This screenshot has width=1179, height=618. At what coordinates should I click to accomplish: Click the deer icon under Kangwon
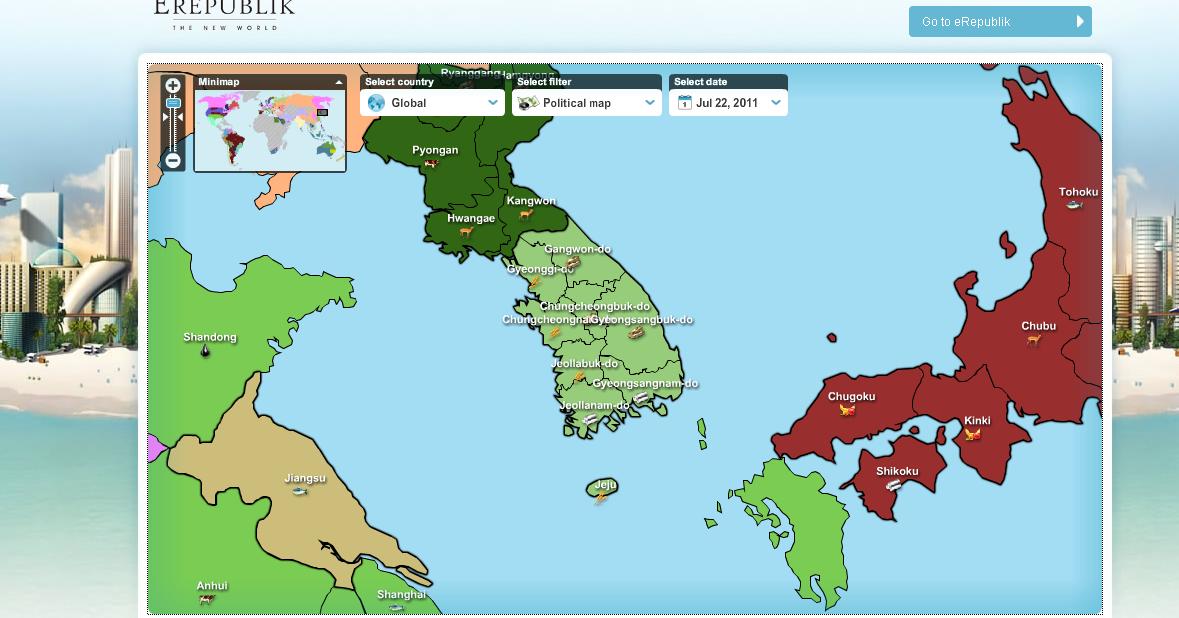click(x=526, y=214)
